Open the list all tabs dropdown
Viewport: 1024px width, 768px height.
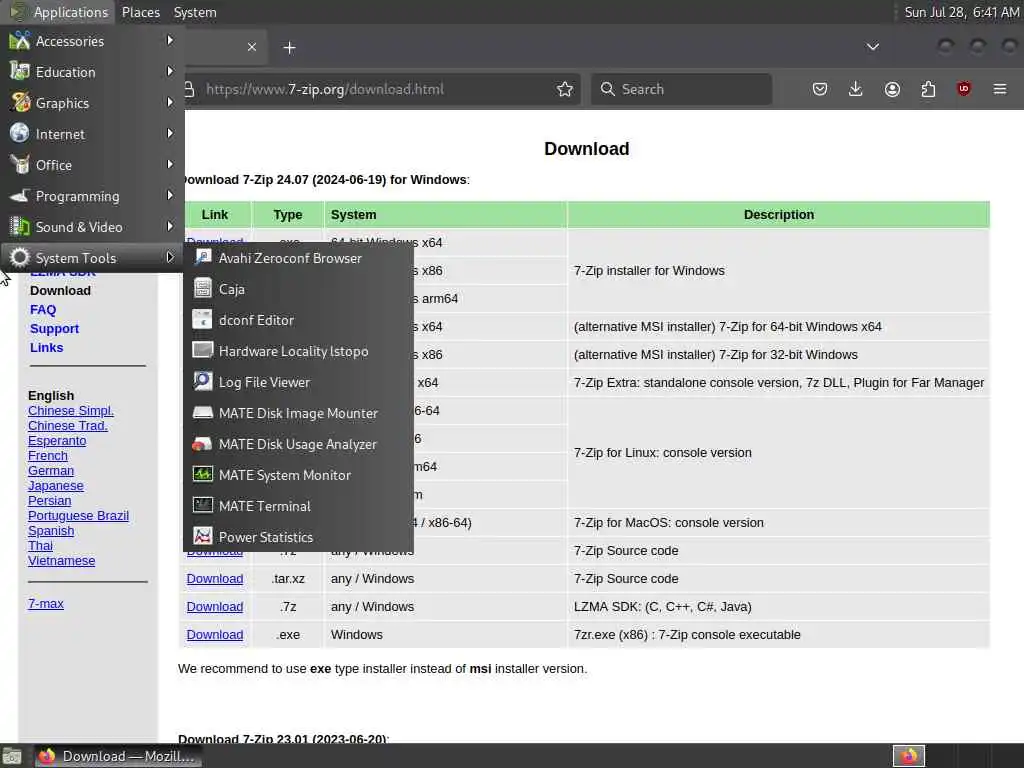872,47
